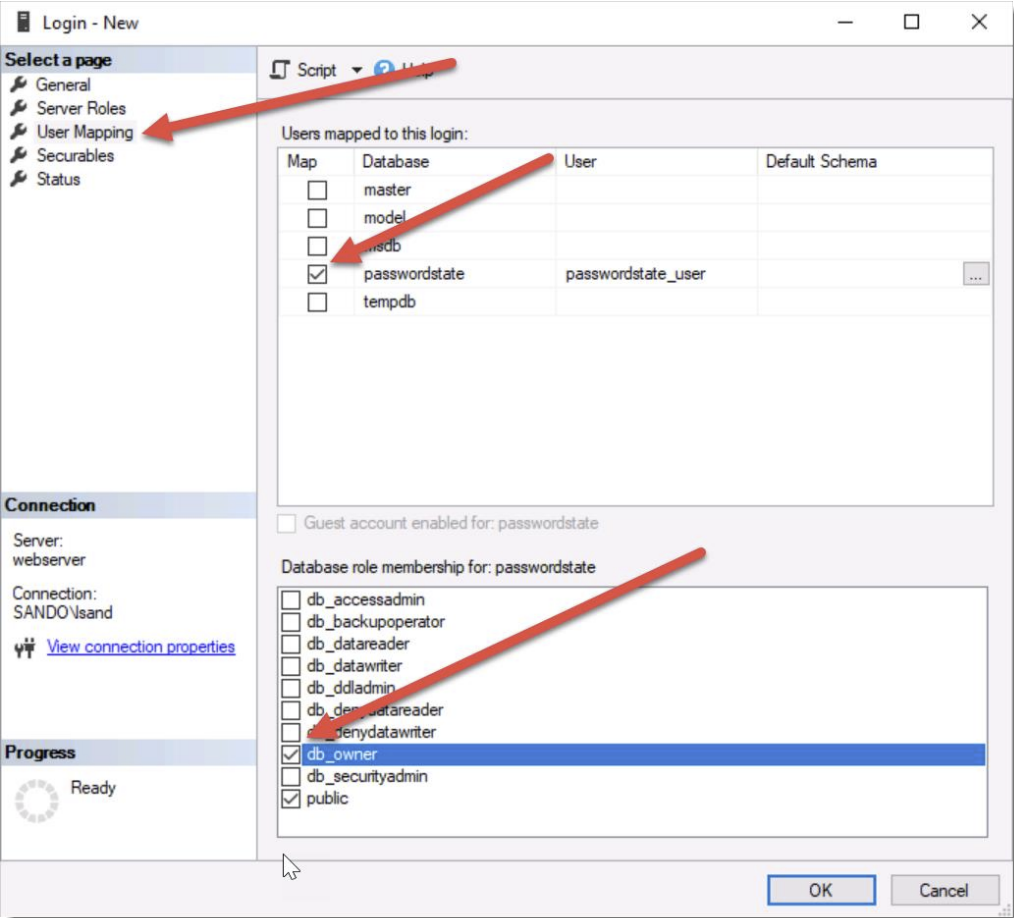Toggle the public role checkbox
This screenshot has width=1014, height=918.
pyautogui.click(x=291, y=798)
